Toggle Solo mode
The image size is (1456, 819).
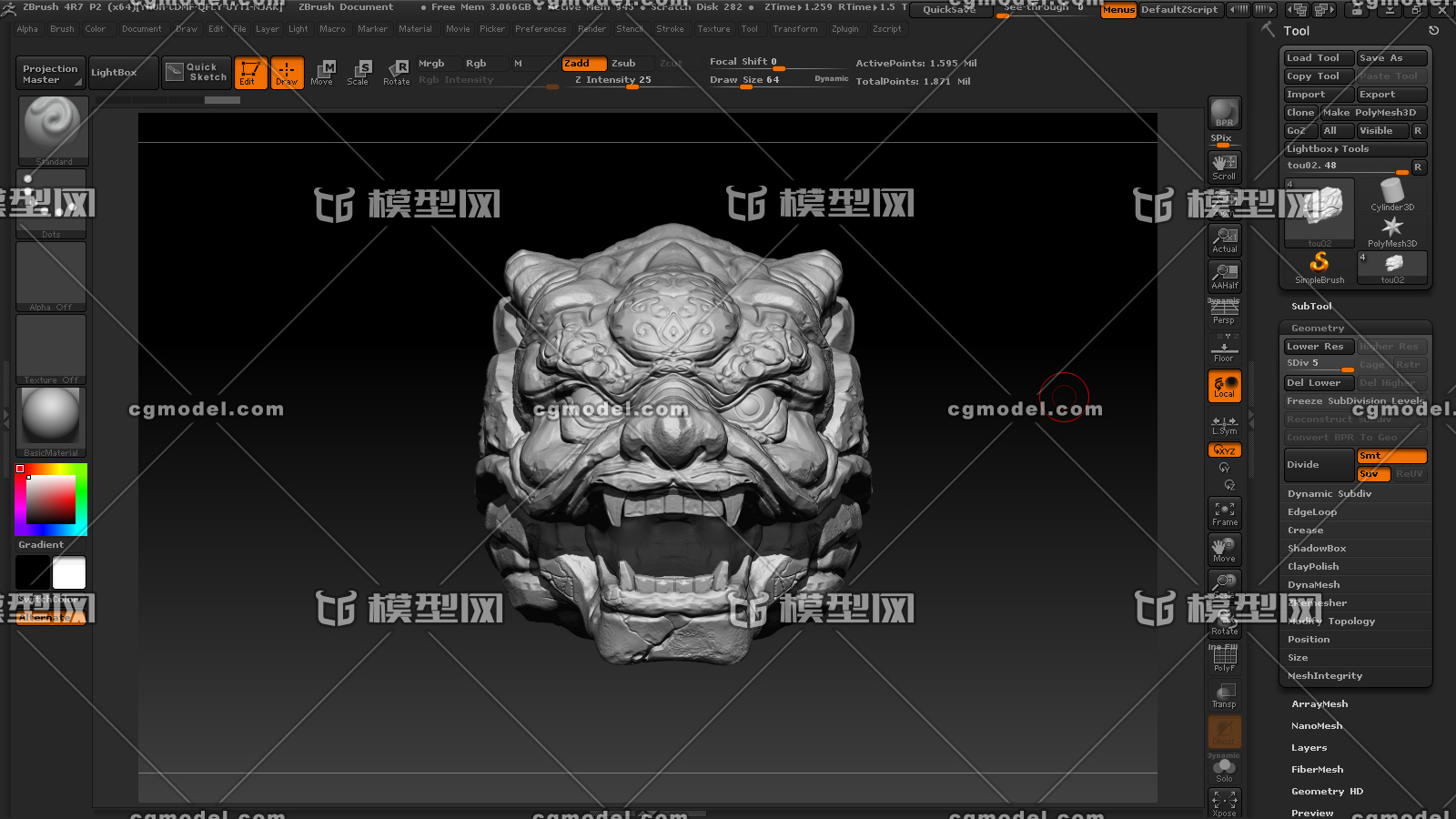(1224, 770)
